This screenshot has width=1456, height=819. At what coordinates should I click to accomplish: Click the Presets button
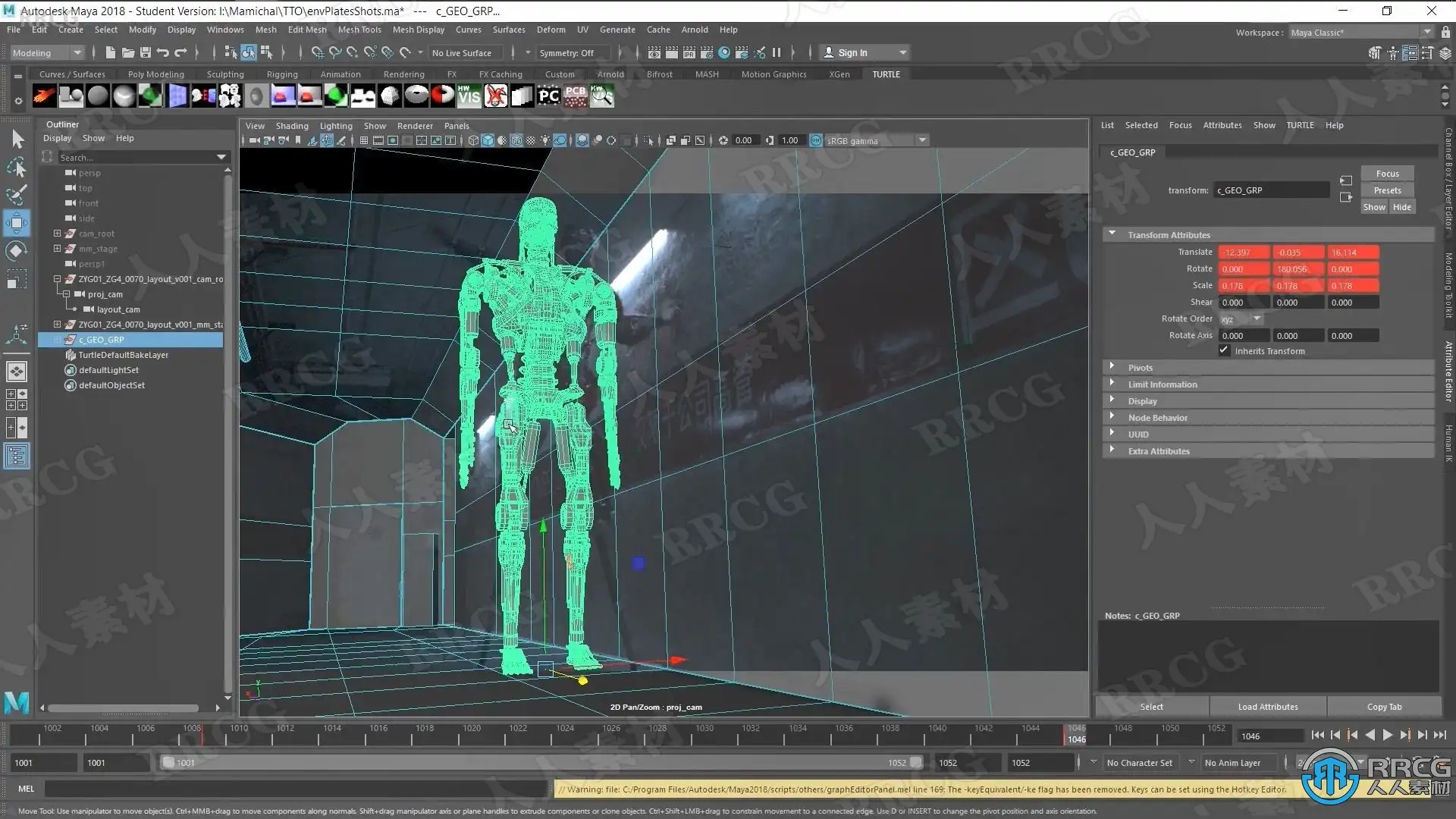(x=1386, y=190)
